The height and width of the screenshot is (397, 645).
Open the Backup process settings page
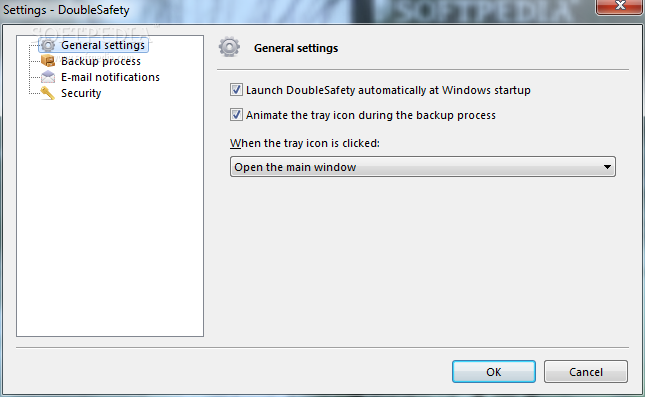tap(101, 61)
